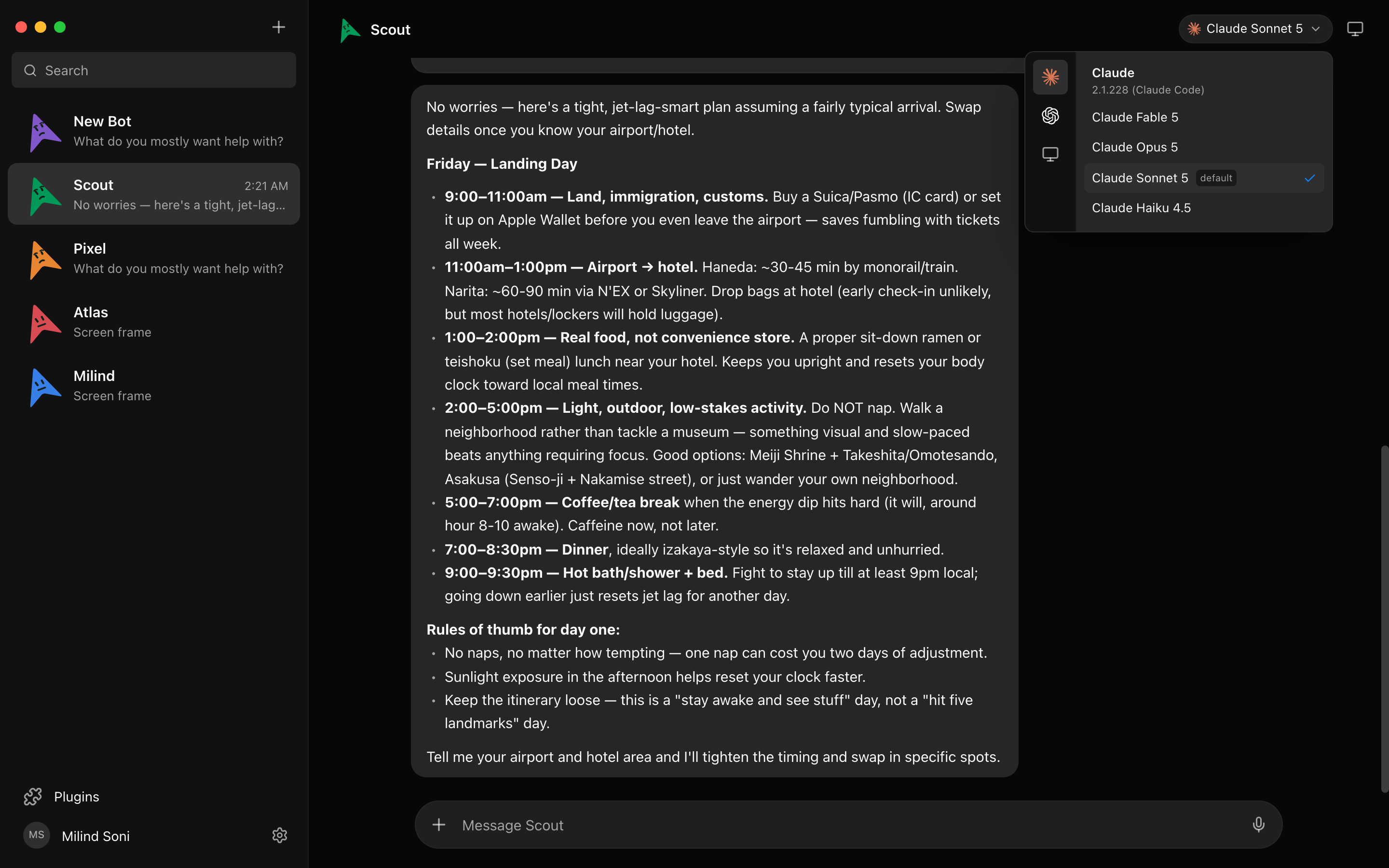Screen dimensions: 1389x868
Task: Open settings gear next to Milind Soni
Action: pyautogui.click(x=280, y=835)
